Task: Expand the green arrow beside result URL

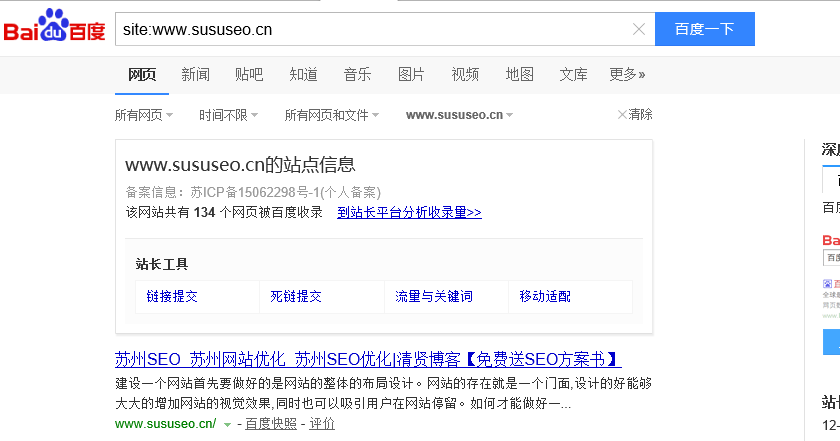Action: click(x=227, y=424)
